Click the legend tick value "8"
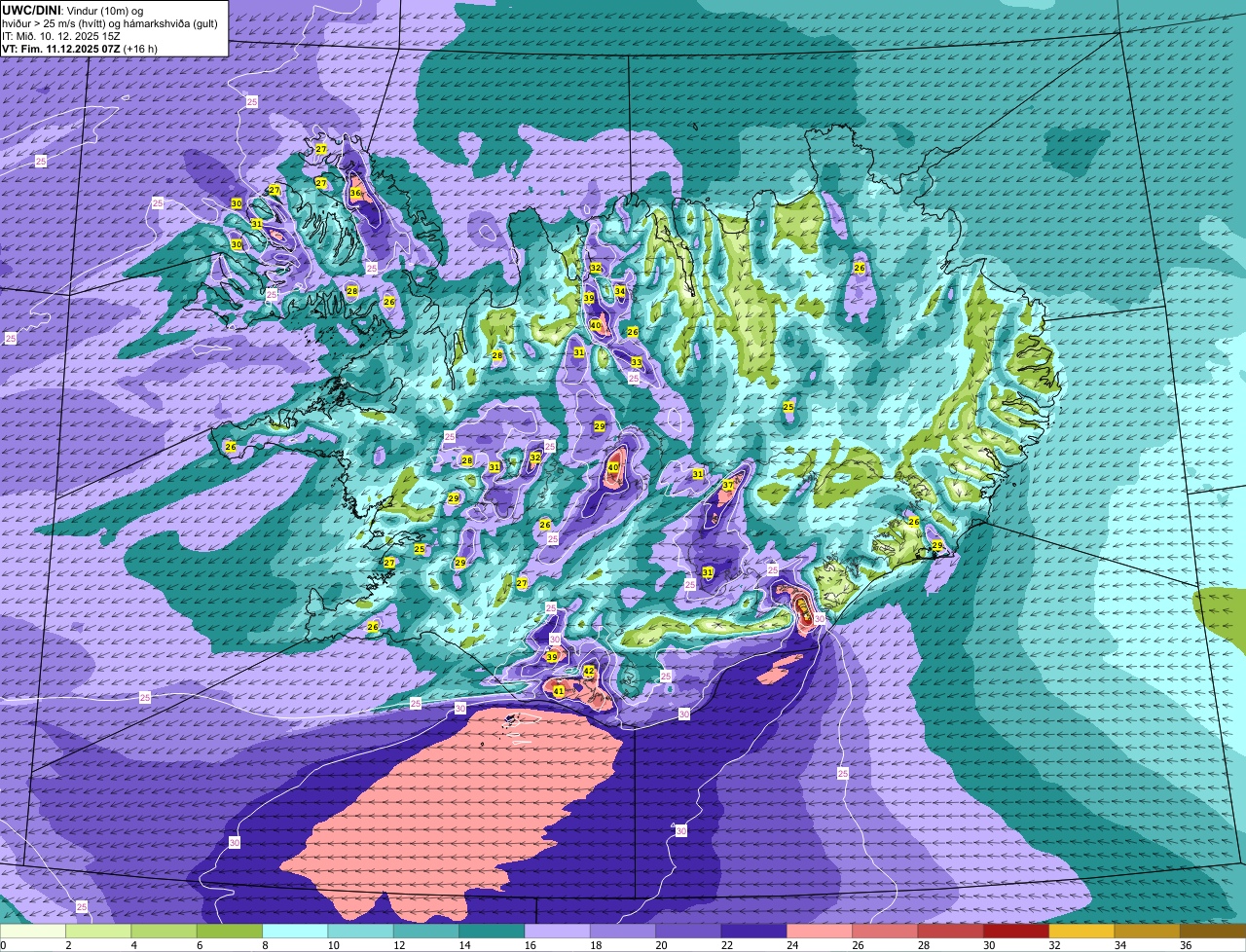The height and width of the screenshot is (952, 1246). 265,945
